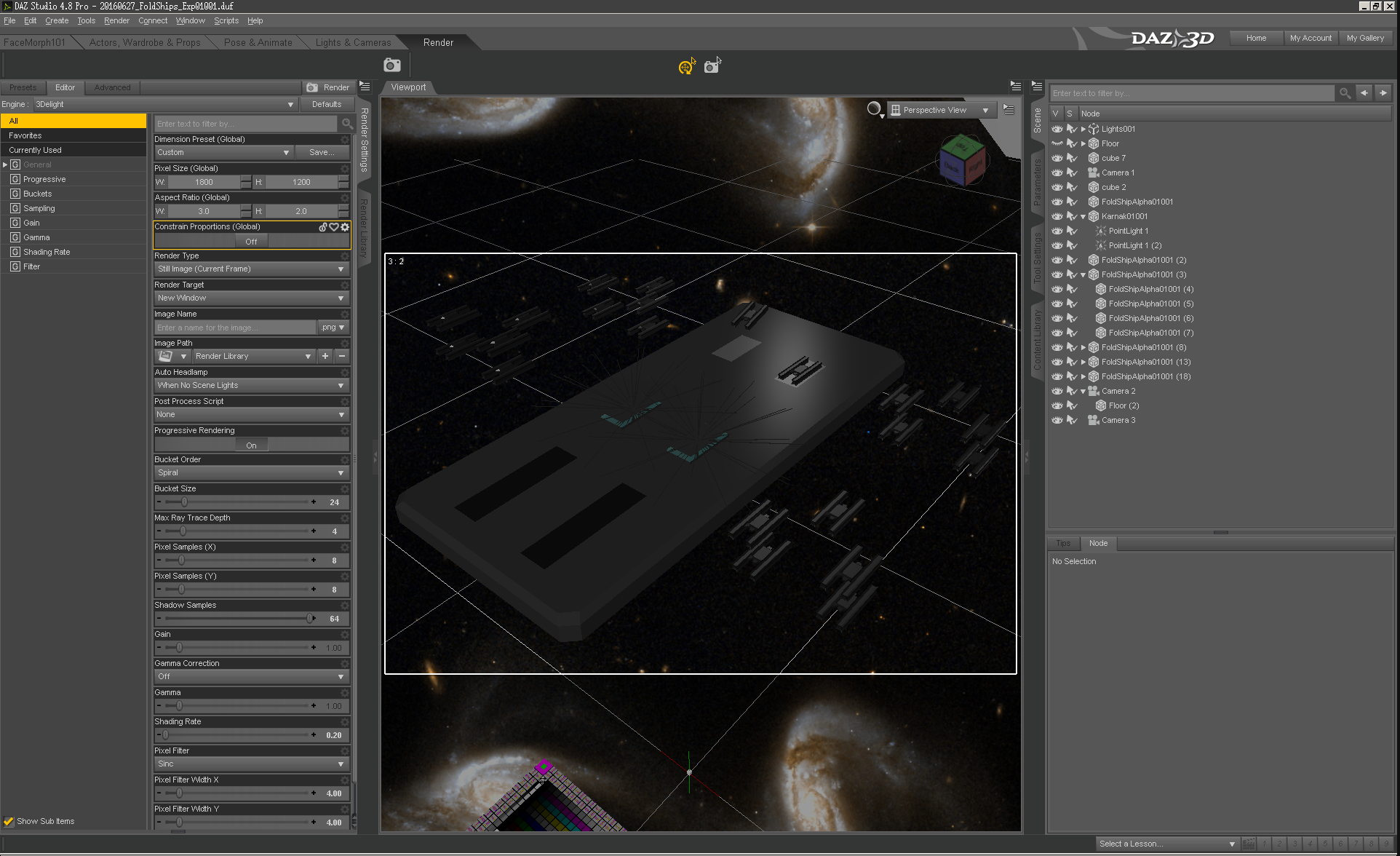Viewport: 1400px width, 856px height.
Task: Expand the Lights001 tree node
Action: [x=1083, y=129]
